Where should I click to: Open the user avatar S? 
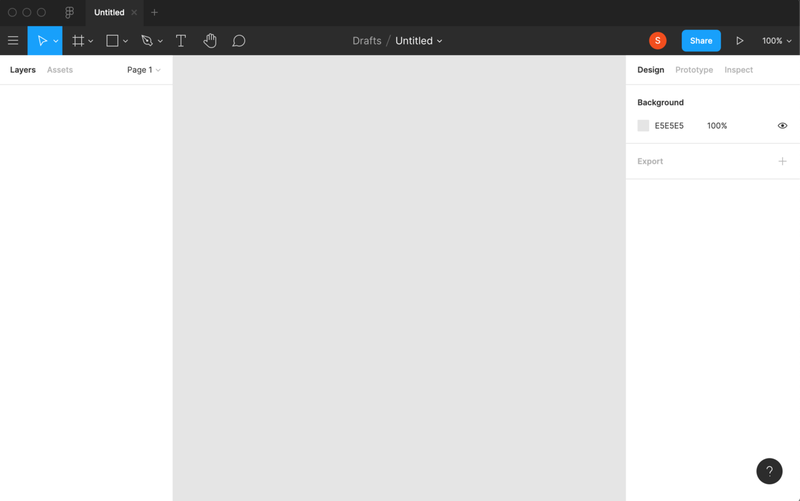click(658, 41)
